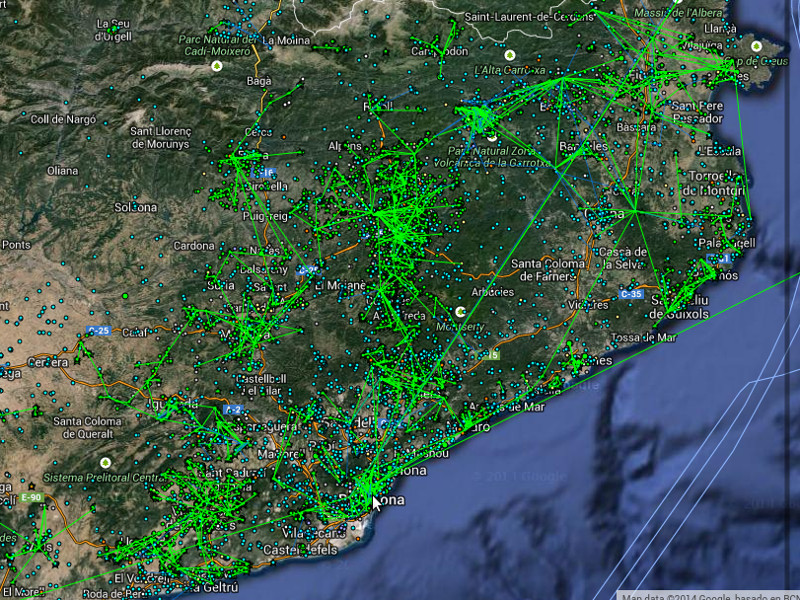Image resolution: width=800 pixels, height=600 pixels.
Task: Click the blue route shield near Igualada
Action: click(233, 409)
